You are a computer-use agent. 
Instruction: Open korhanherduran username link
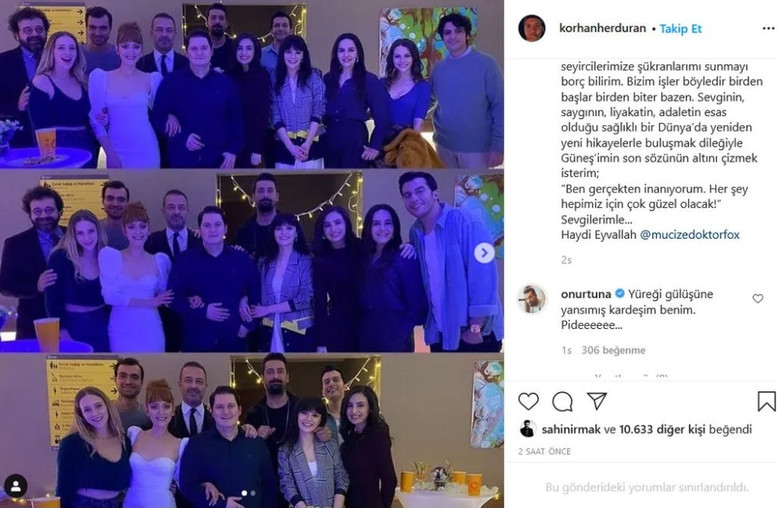pyautogui.click(x=602, y=28)
